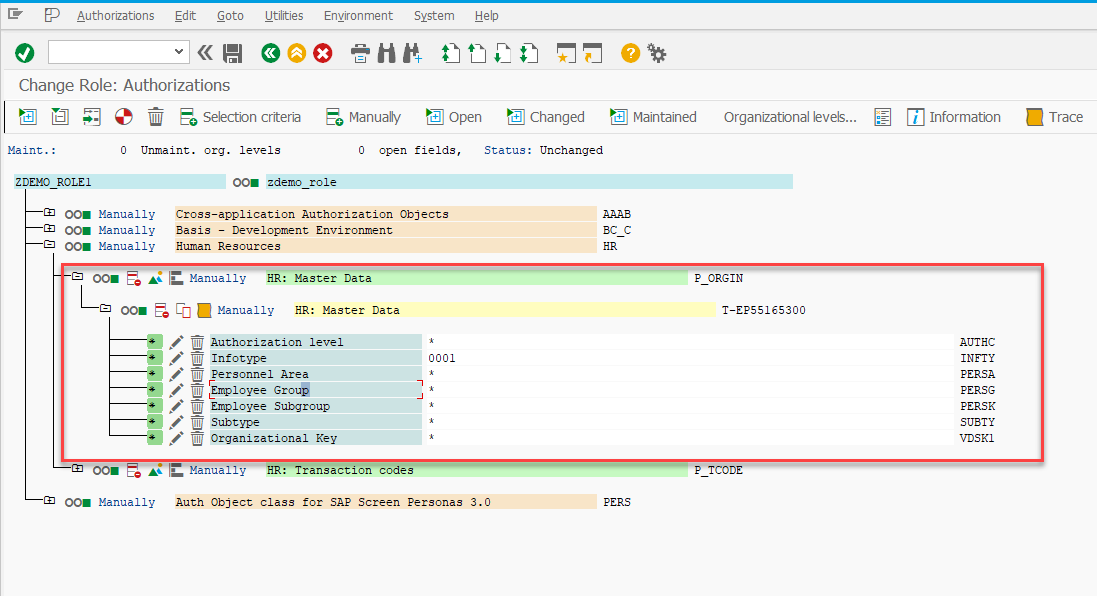1097x596 pixels.
Task: Click the Status: Unchanged text
Action: coord(543,150)
